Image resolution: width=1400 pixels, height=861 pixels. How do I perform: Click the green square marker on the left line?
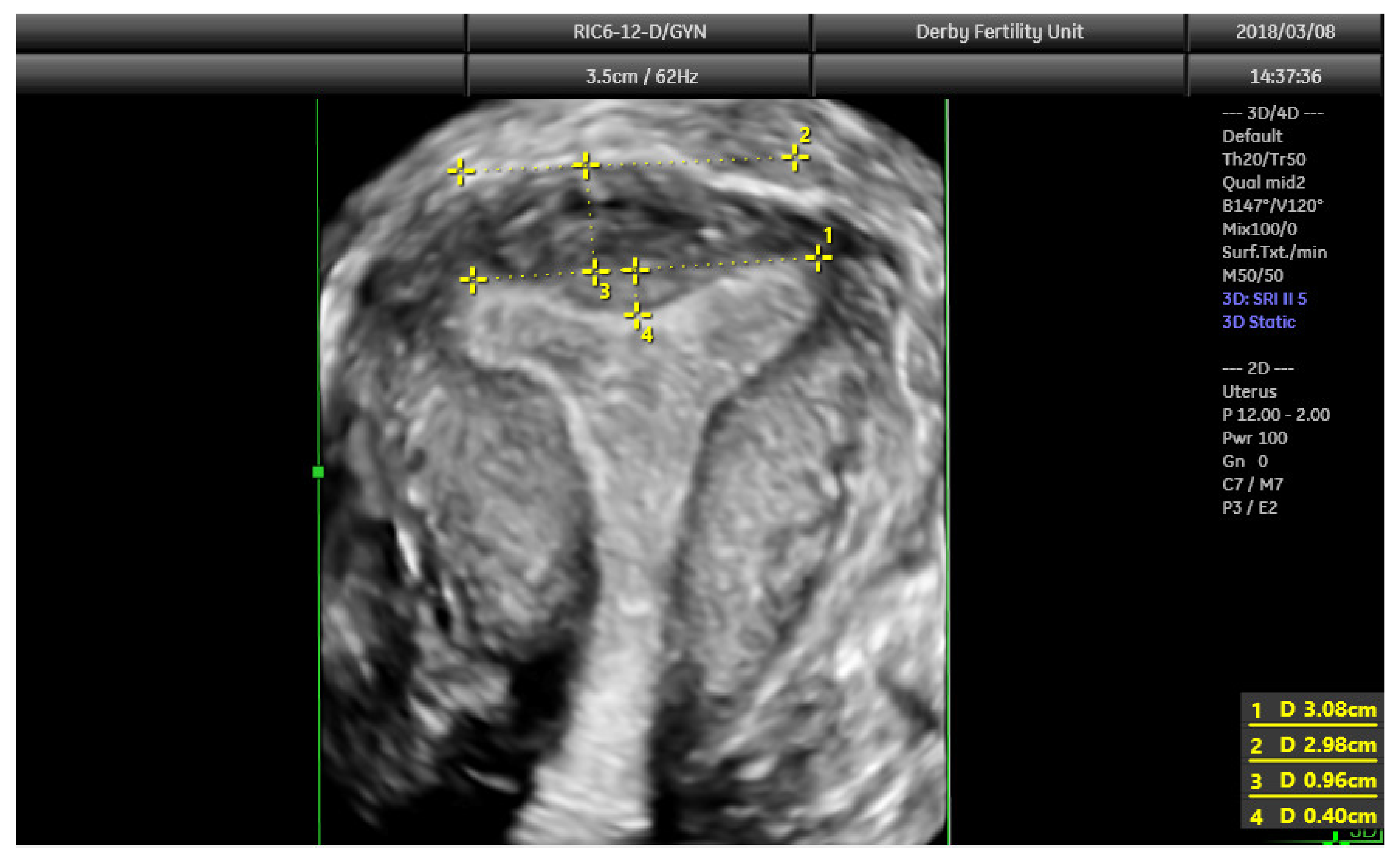[x=318, y=472]
